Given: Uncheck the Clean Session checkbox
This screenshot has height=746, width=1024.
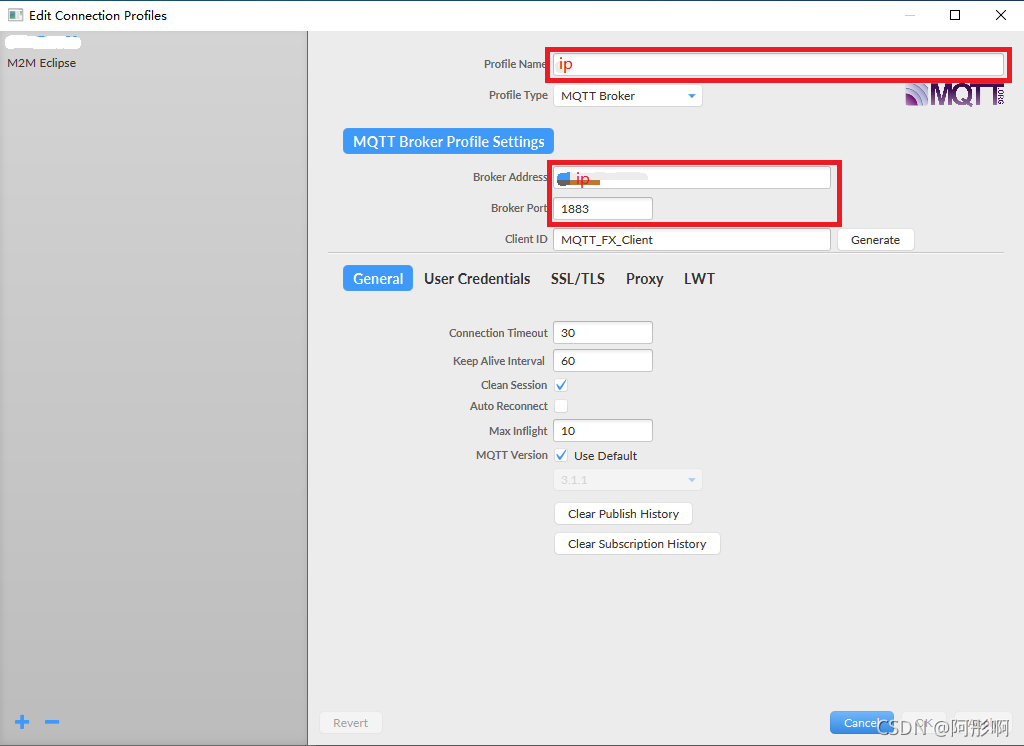Looking at the screenshot, I should click(561, 385).
